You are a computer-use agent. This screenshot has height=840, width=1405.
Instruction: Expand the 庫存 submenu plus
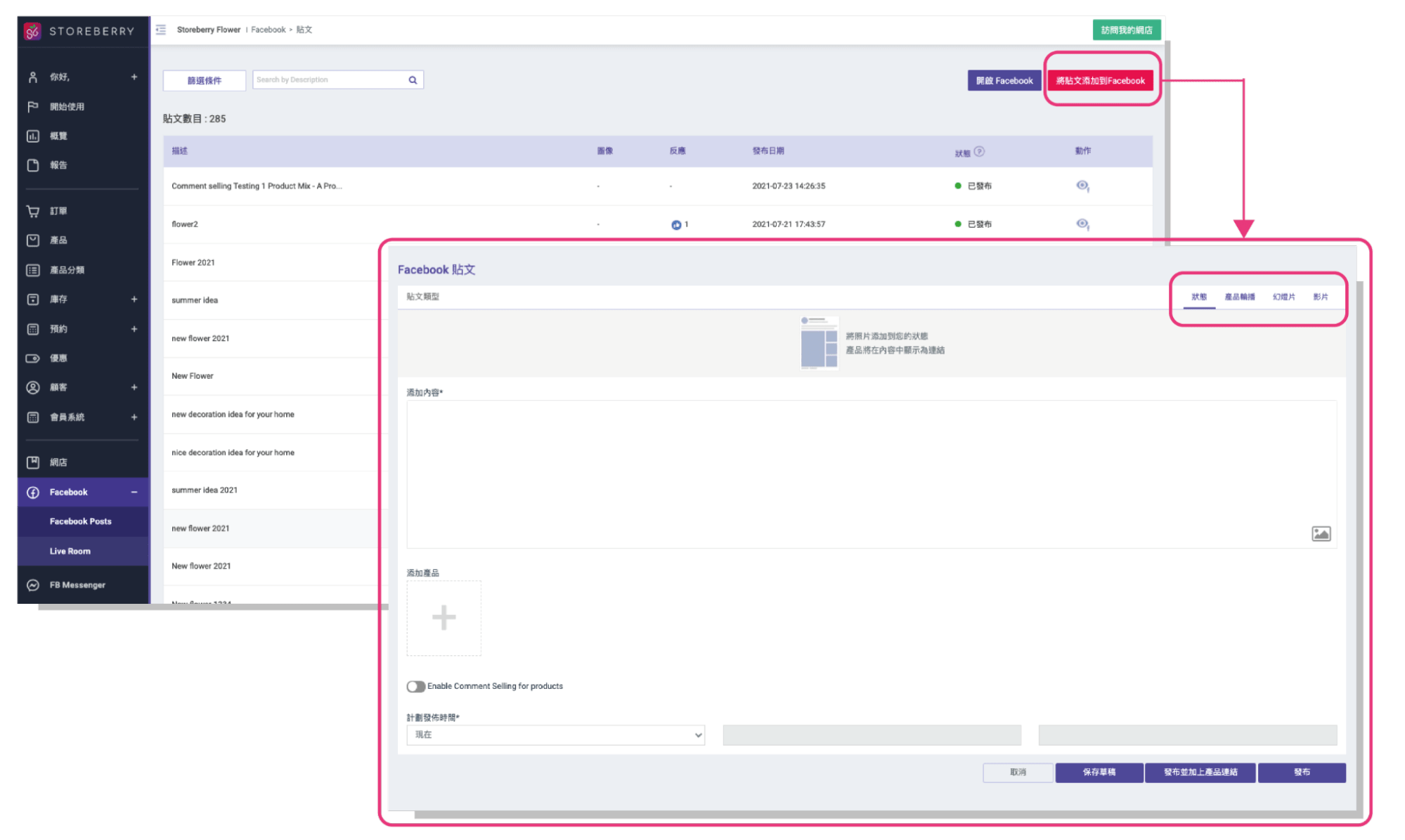[x=134, y=299]
